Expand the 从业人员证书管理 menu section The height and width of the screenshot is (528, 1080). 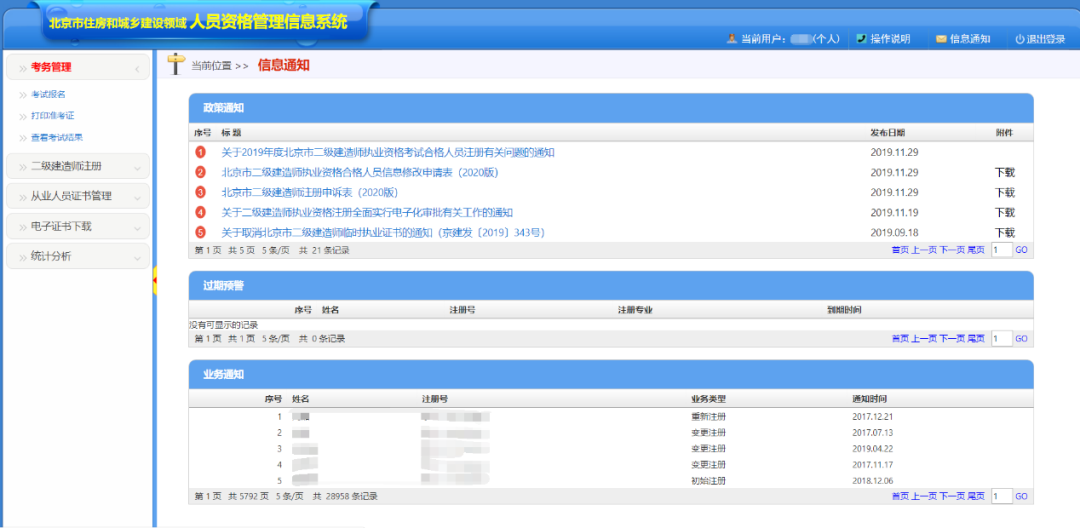coord(137,197)
